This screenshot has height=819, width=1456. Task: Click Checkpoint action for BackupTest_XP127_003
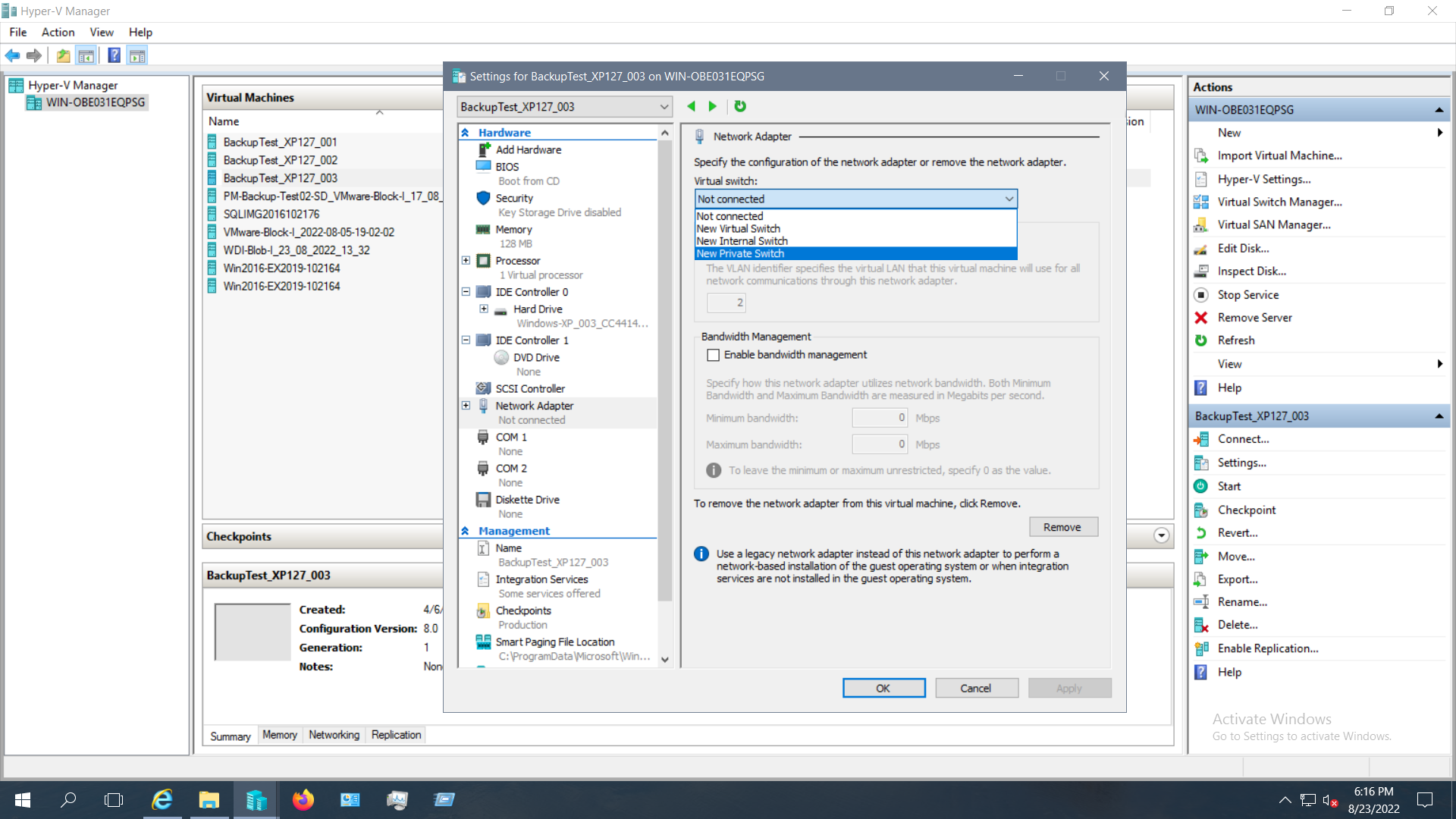click(1246, 510)
